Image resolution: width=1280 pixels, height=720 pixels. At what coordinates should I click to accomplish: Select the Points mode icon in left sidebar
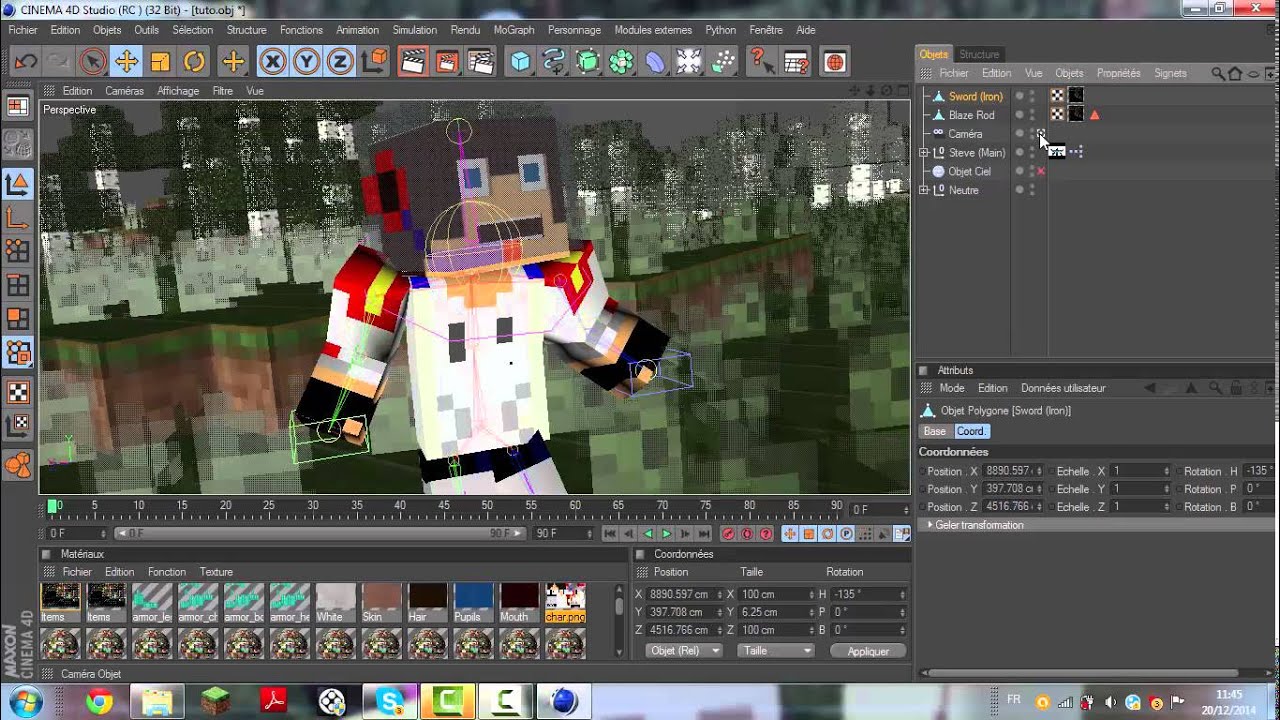coord(18,251)
